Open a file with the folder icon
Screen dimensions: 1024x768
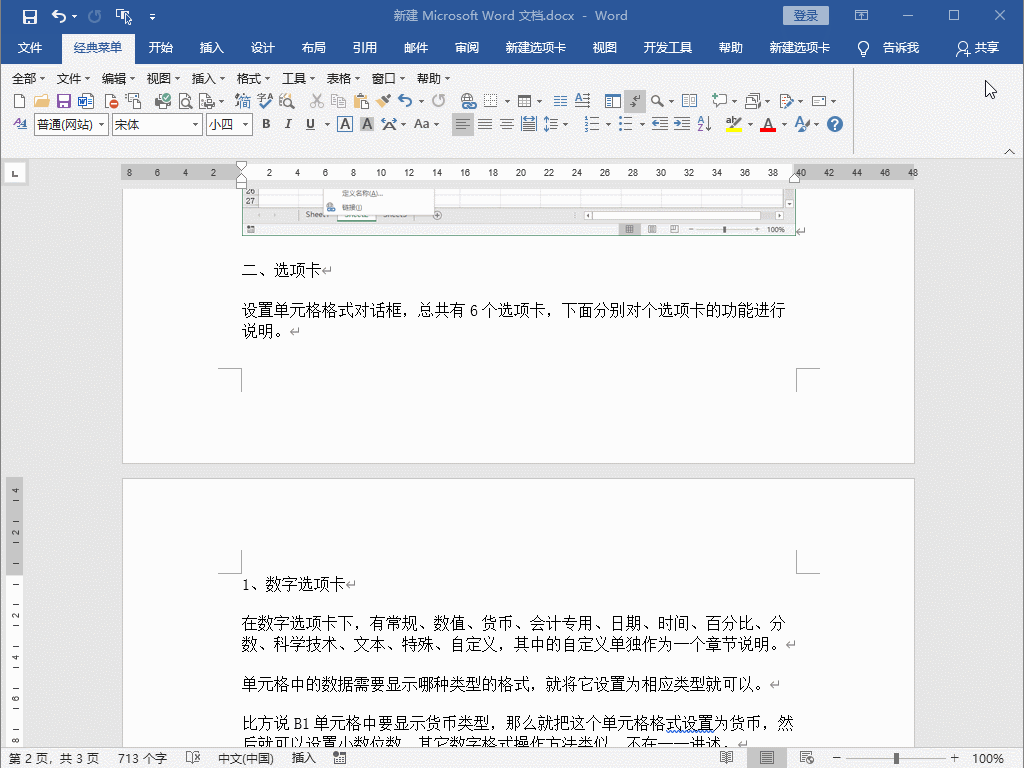point(42,101)
